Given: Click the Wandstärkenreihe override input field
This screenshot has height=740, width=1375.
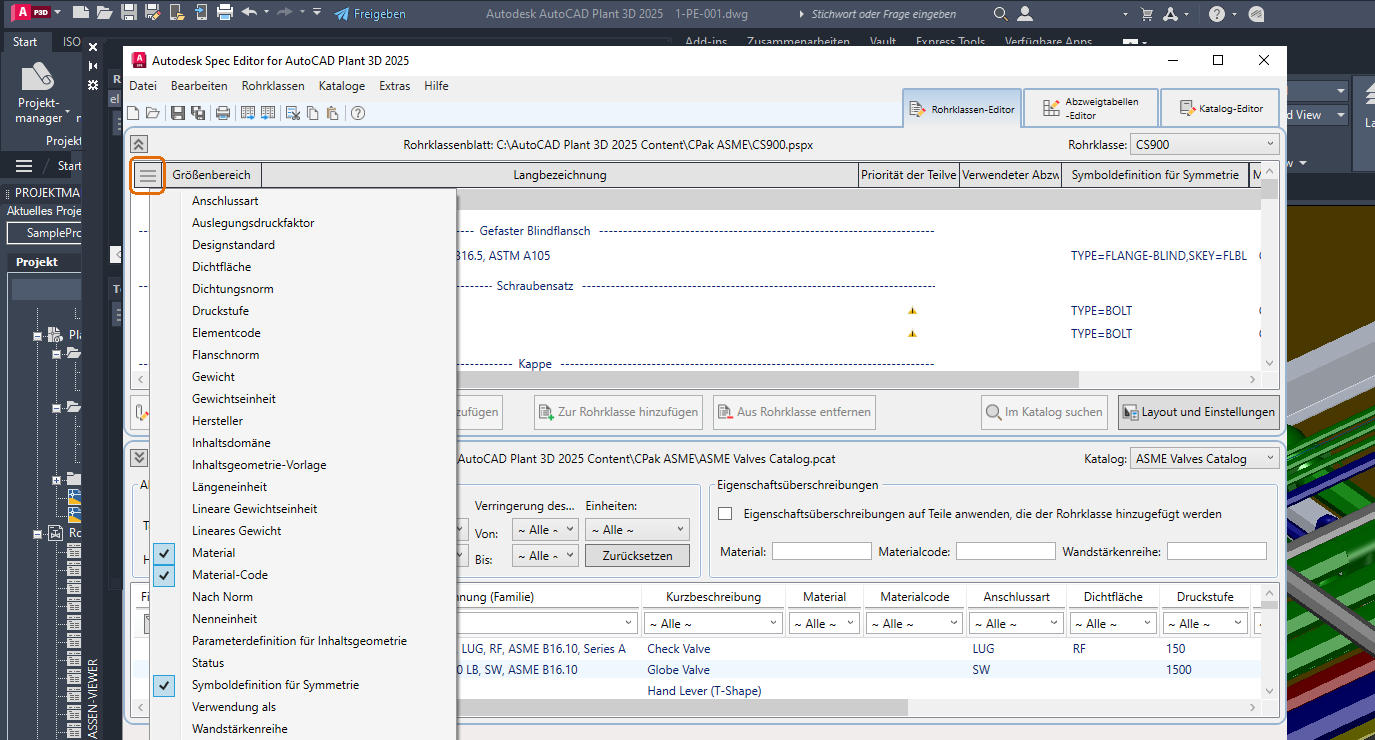Looking at the screenshot, I should [x=1216, y=551].
